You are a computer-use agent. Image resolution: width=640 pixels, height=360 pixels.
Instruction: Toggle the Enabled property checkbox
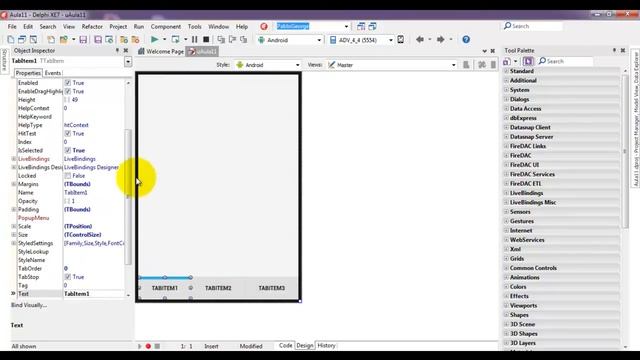coord(68,83)
